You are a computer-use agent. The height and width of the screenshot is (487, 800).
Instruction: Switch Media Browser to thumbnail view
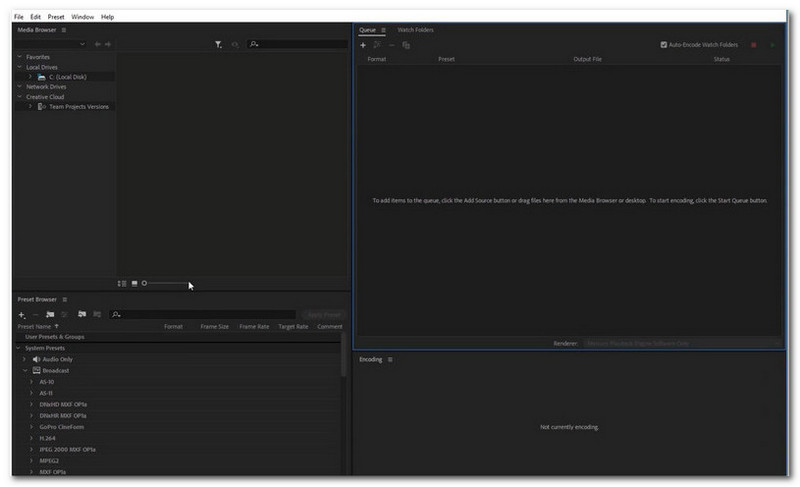pyautogui.click(x=134, y=283)
